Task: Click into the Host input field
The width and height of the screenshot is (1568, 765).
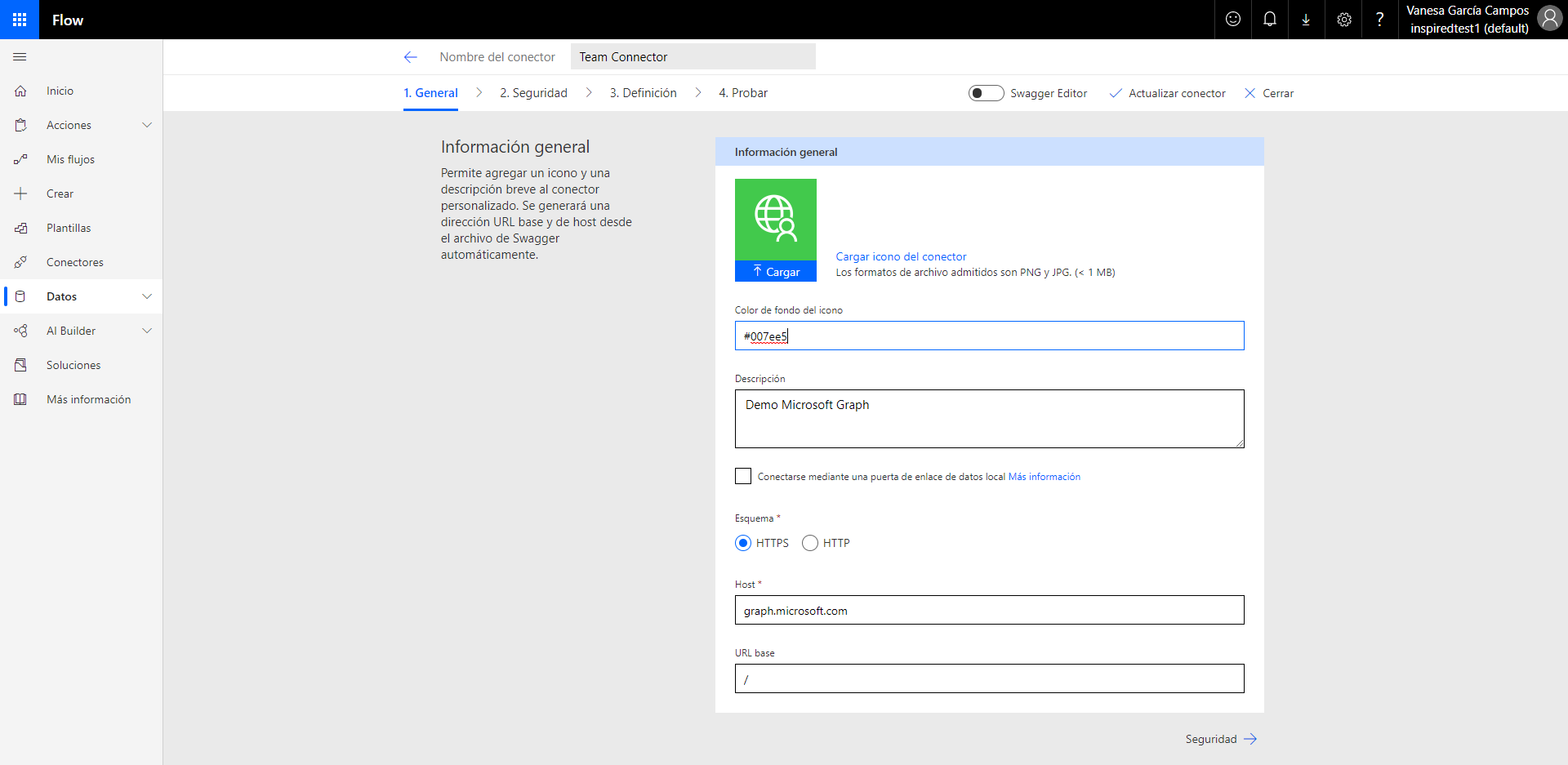Action: [989, 610]
